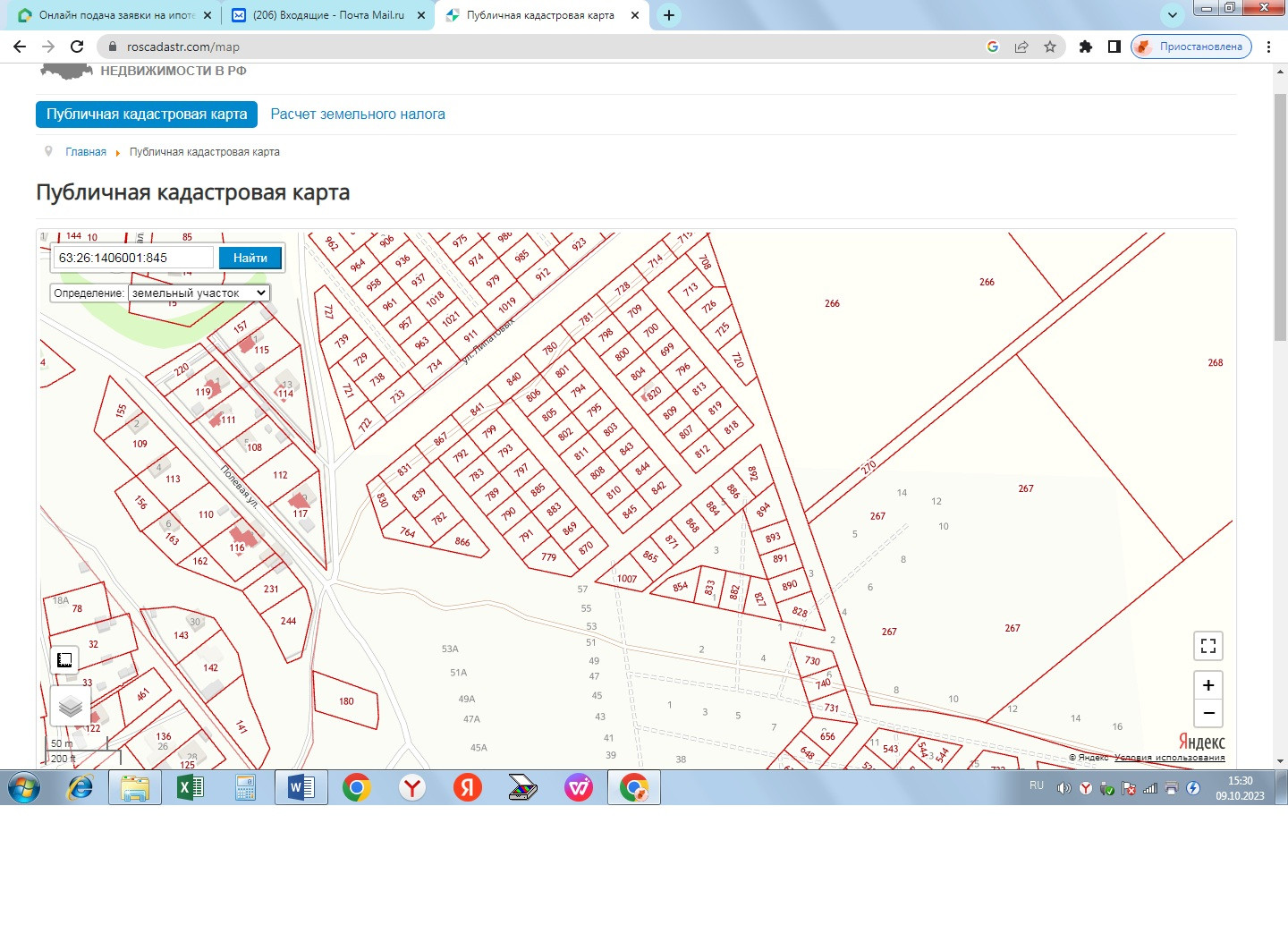
Task: Focus the cadastral number input field
Action: [134, 258]
